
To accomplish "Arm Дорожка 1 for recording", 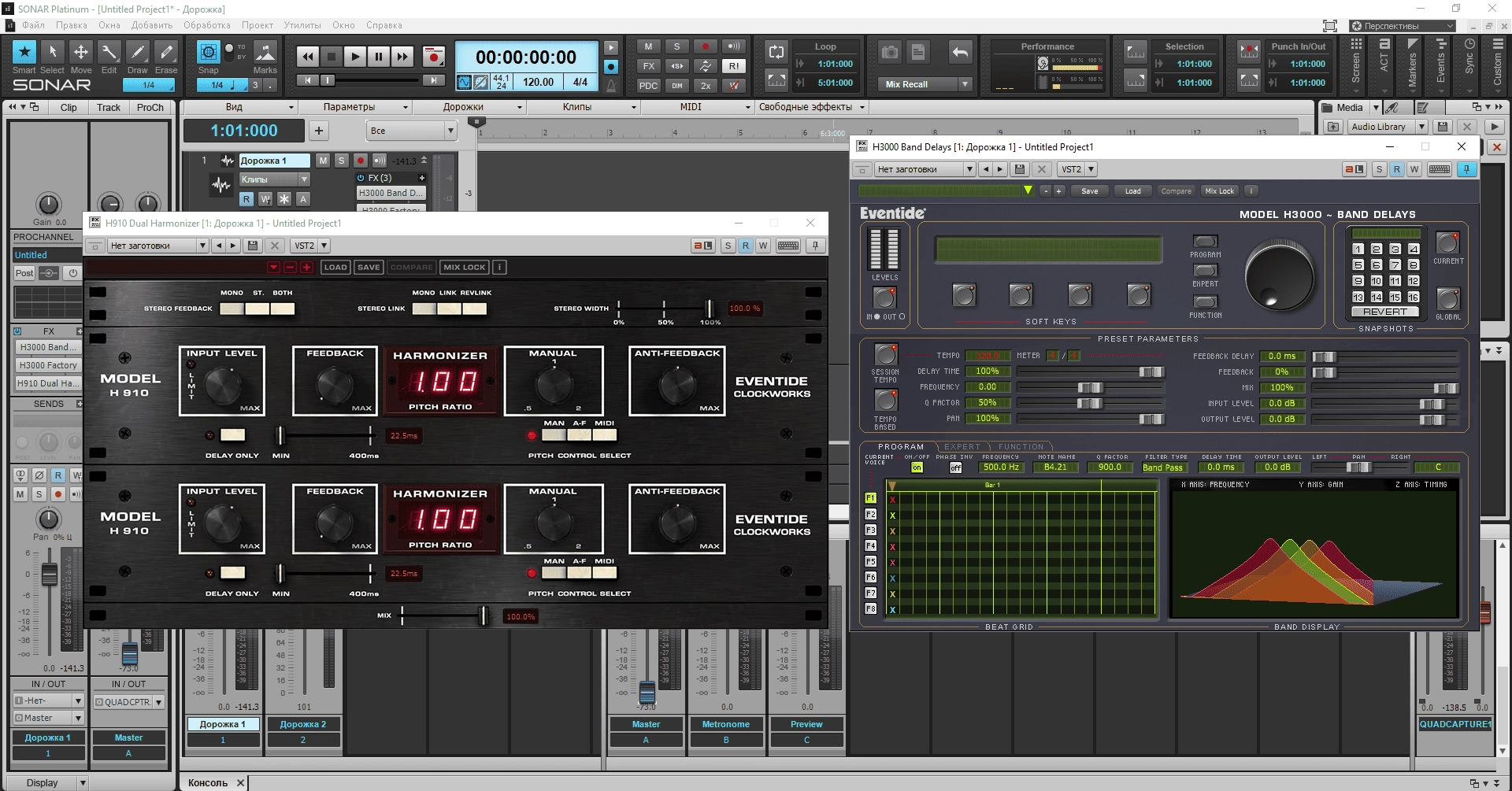I will (361, 161).
